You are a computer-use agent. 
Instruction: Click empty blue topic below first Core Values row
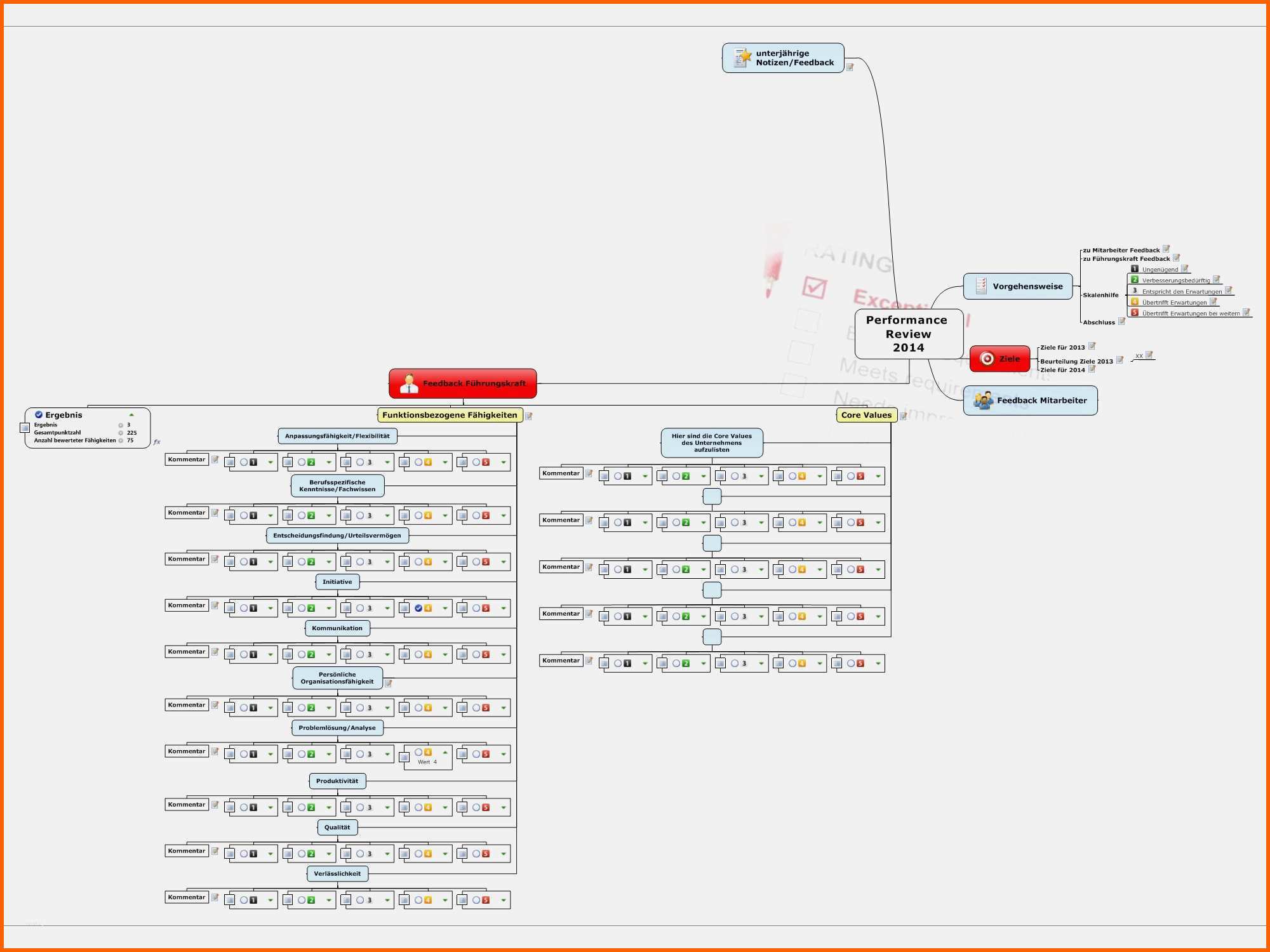(x=712, y=496)
